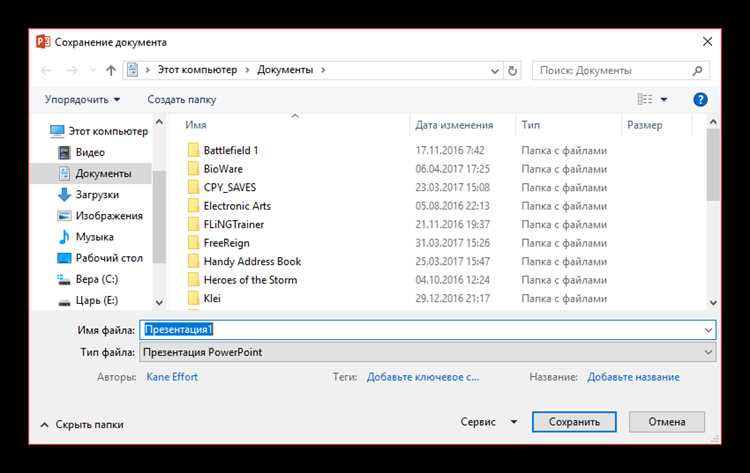This screenshot has width=750, height=473.
Task: Click sidebar scroll down arrow
Action: click(159, 303)
